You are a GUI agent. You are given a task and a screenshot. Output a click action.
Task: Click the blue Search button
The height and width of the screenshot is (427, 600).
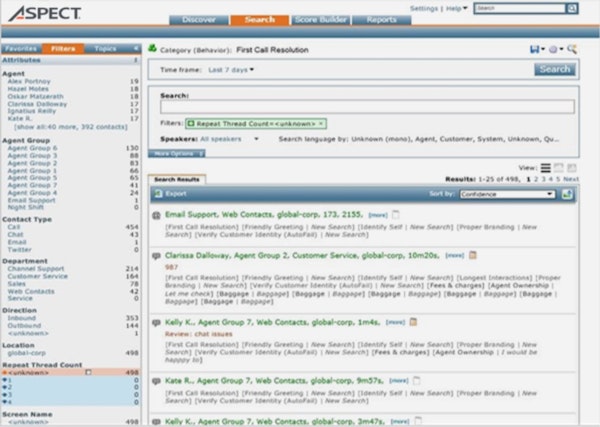click(x=554, y=70)
